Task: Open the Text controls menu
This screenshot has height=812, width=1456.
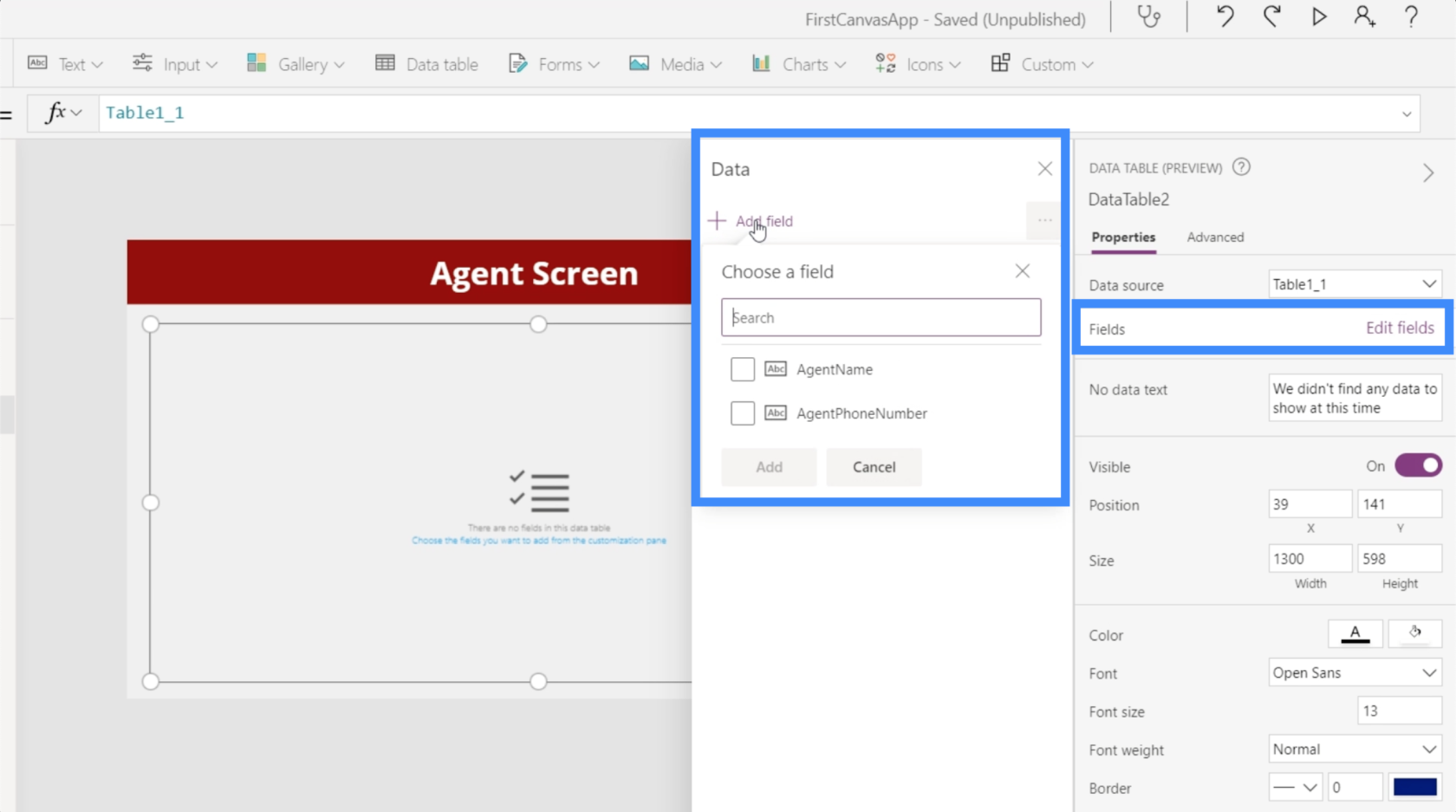Action: pos(66,64)
